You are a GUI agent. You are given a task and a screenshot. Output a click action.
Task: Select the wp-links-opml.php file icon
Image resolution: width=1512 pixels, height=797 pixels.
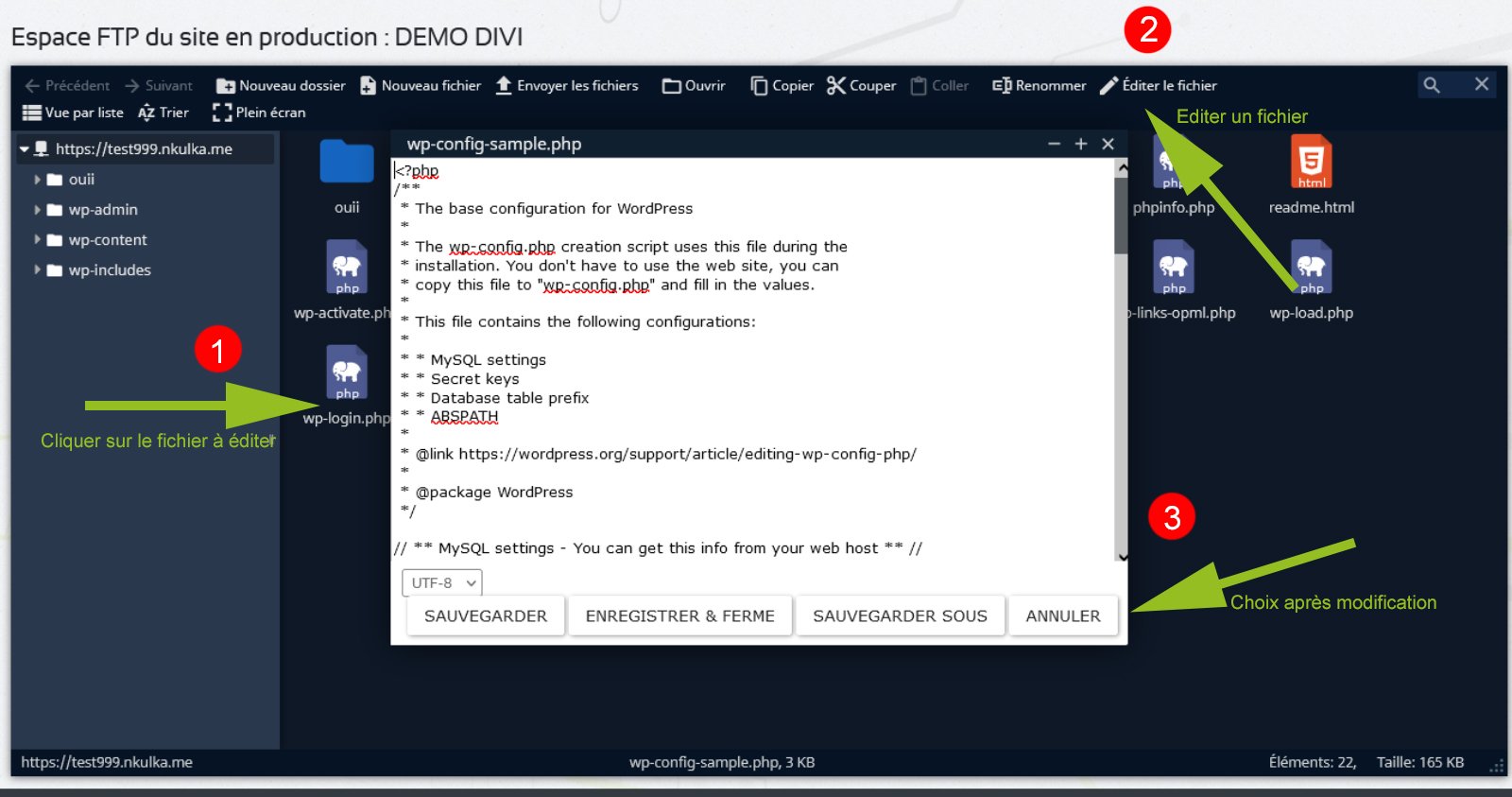(x=1173, y=268)
